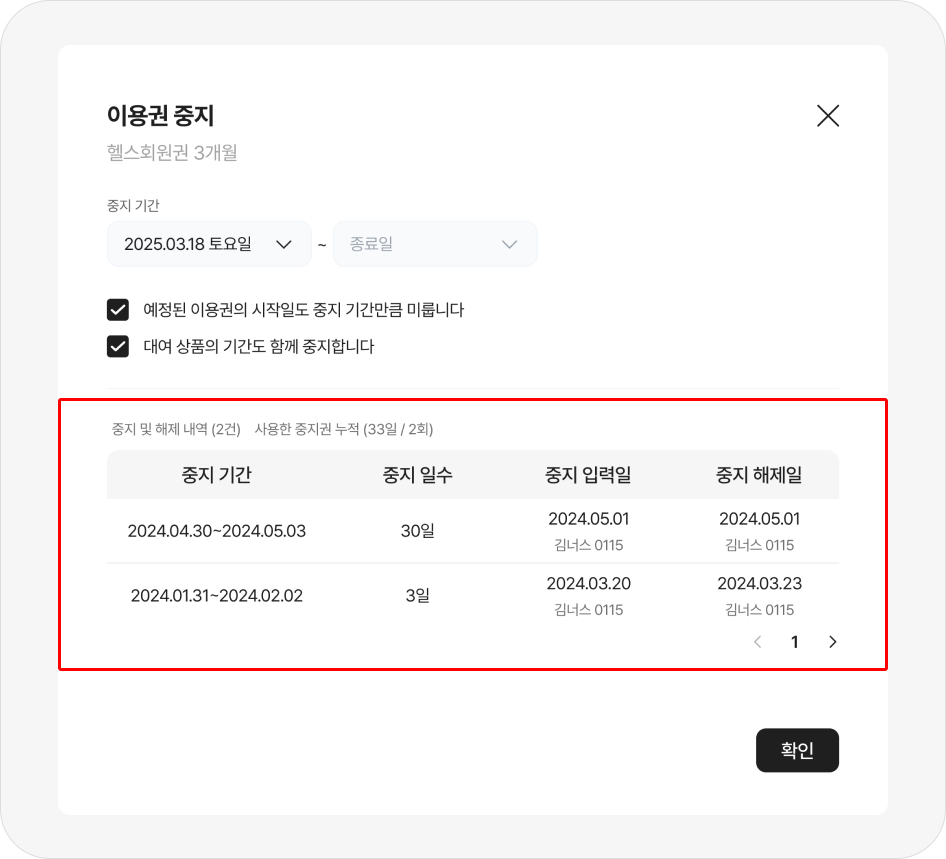Select the 2024.01.31~2024.02.02 history row
Viewport: 946px width, 859px height.
[x=217, y=596]
